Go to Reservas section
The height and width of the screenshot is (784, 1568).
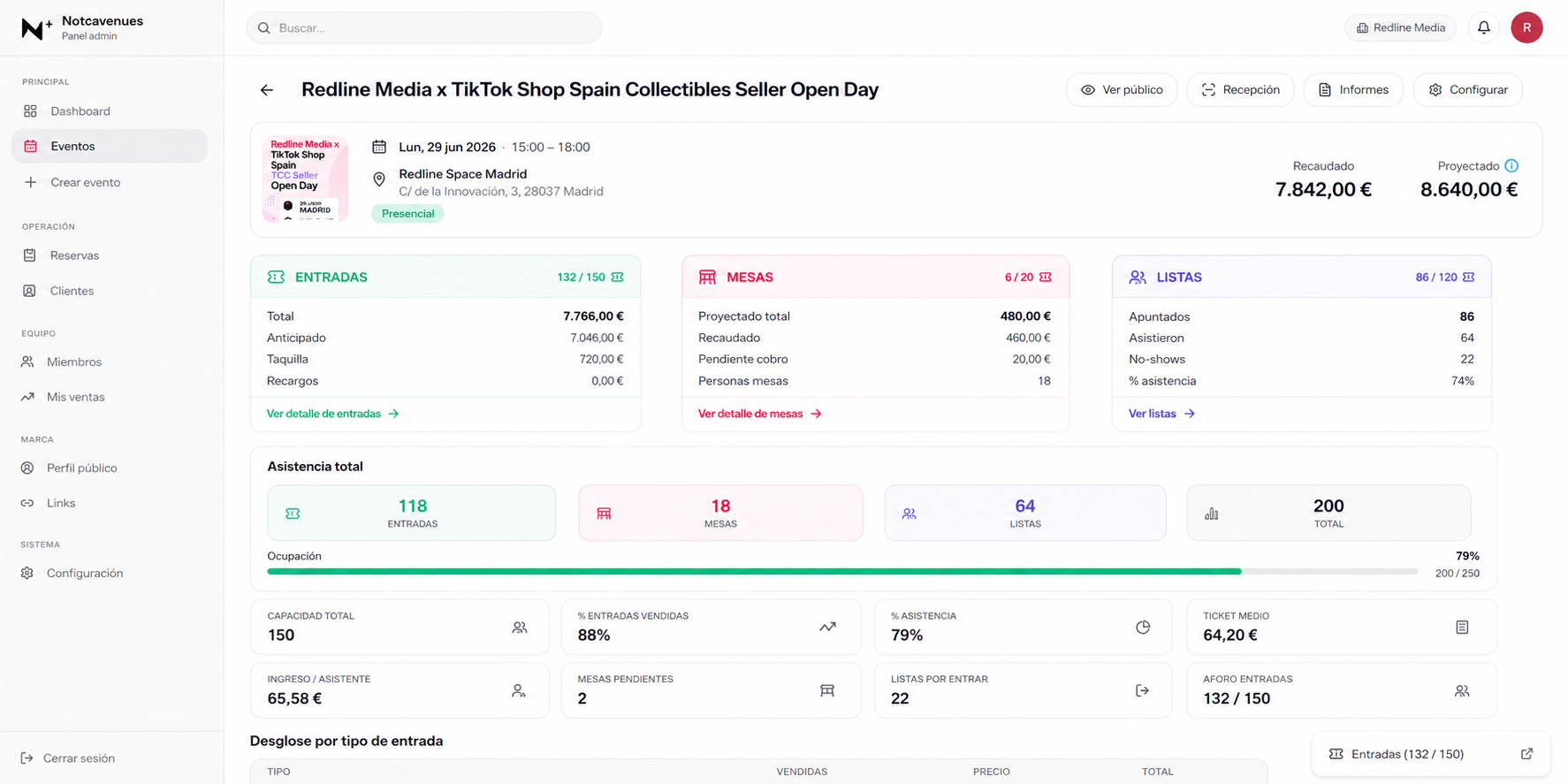(x=110, y=256)
